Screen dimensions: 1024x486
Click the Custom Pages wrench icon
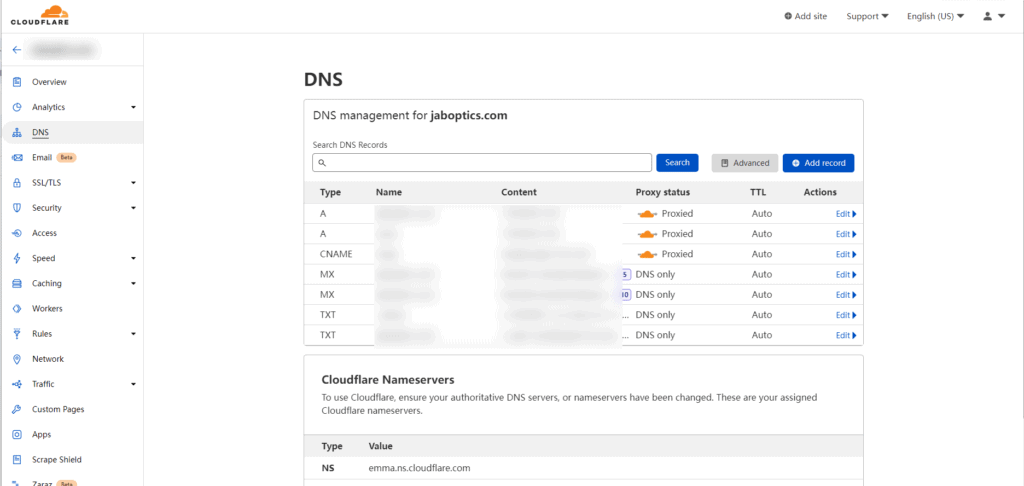coord(18,410)
